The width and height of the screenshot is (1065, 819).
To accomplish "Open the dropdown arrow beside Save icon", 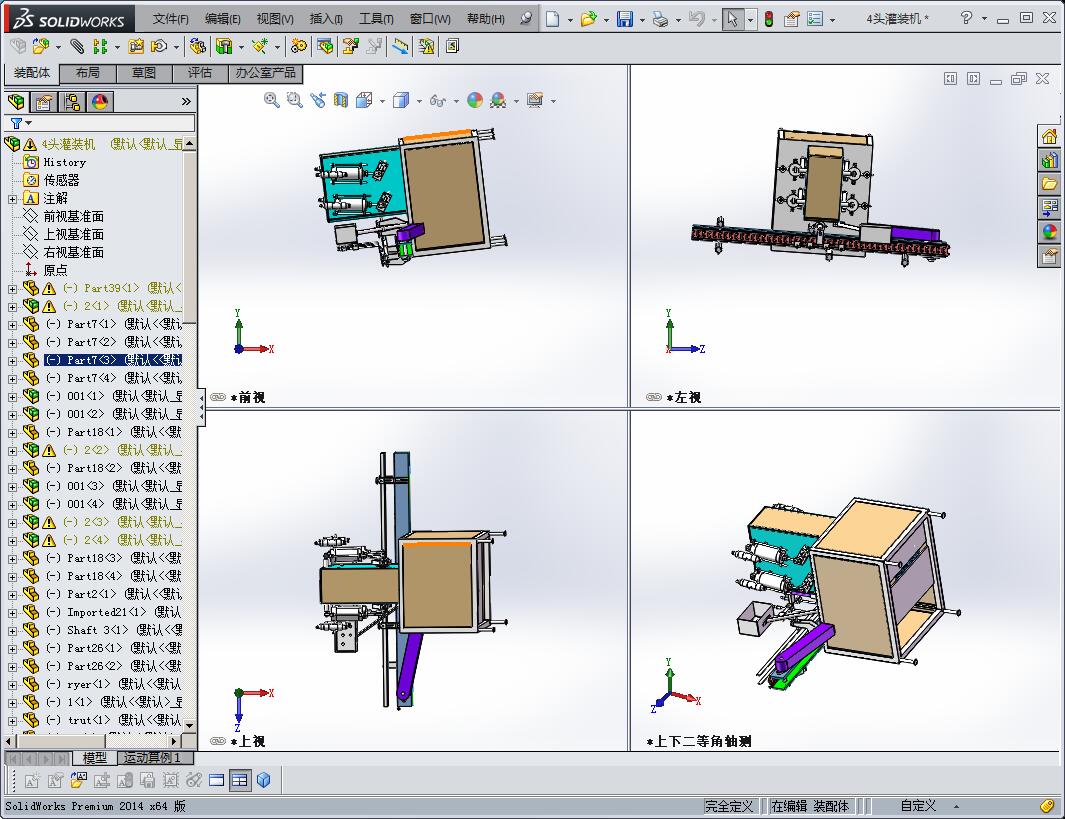I will pos(642,20).
